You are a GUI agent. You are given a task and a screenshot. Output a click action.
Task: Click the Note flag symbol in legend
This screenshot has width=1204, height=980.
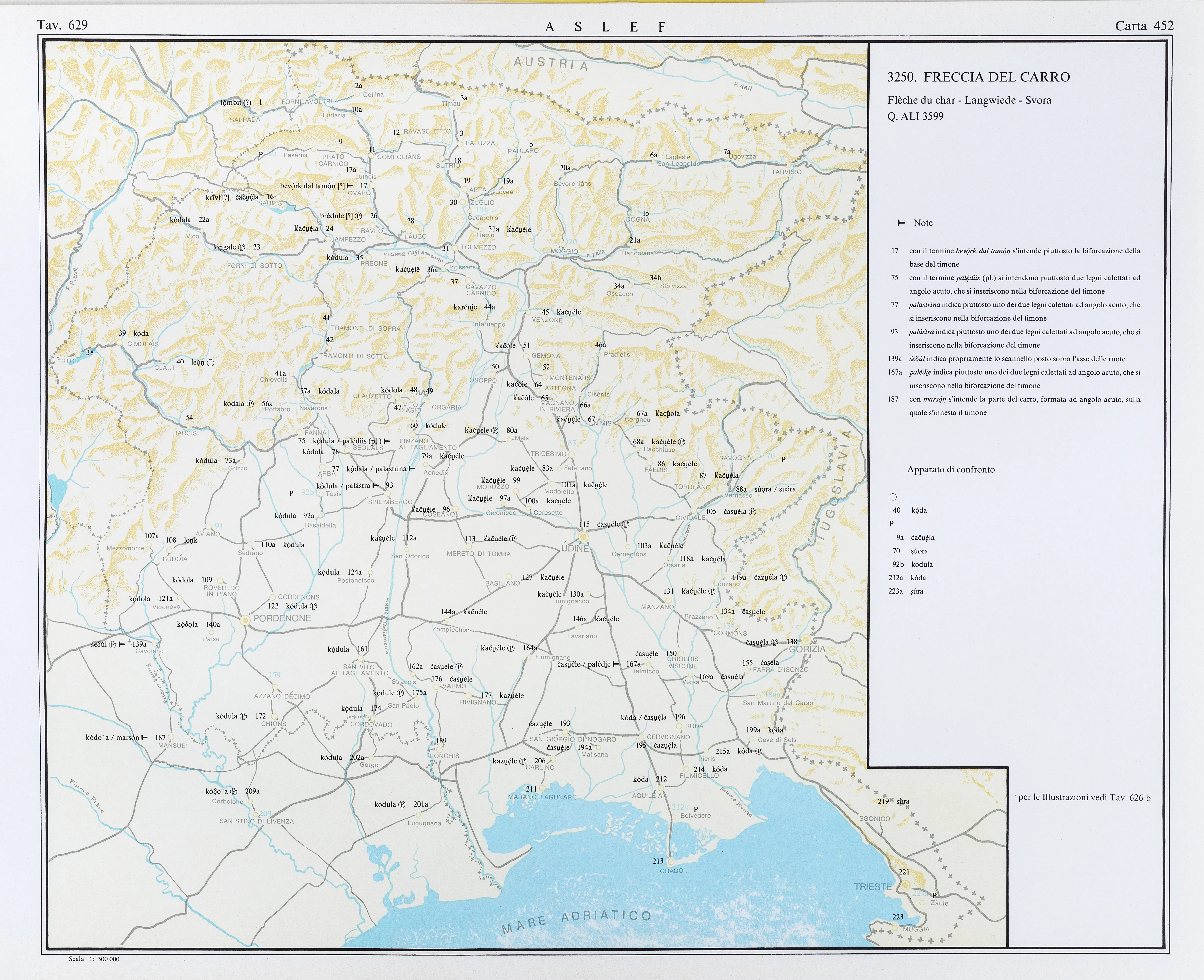click(x=901, y=223)
